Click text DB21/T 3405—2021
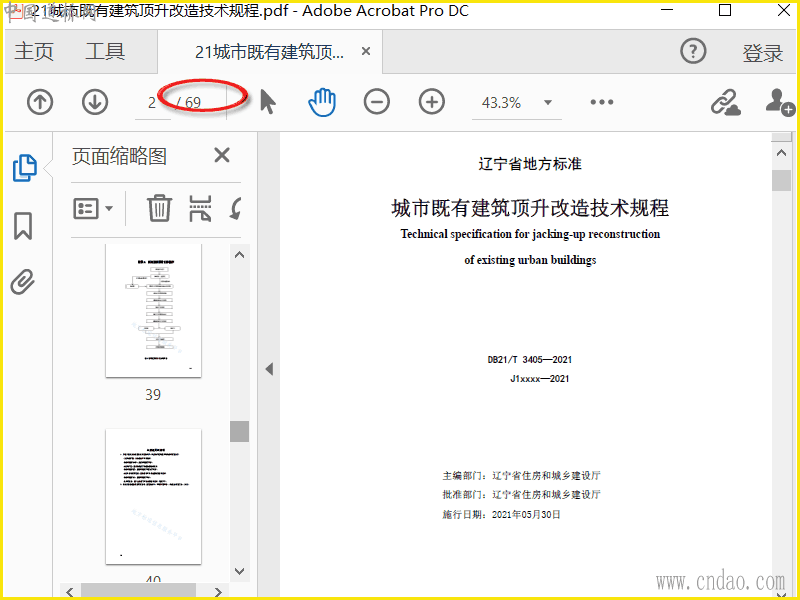This screenshot has height=600, width=800. [x=530, y=360]
